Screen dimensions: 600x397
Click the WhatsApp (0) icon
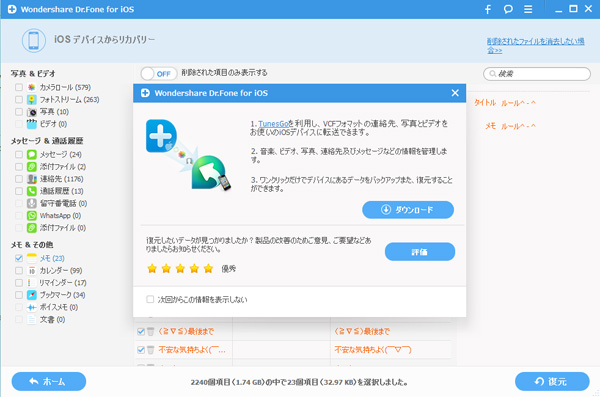click(x=32, y=216)
